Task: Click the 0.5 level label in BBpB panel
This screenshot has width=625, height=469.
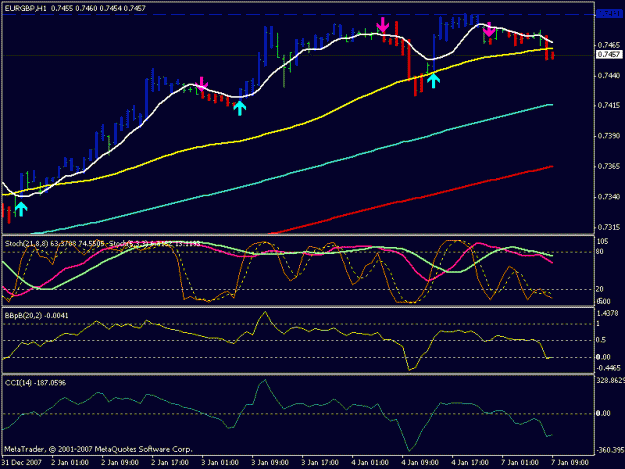Action: (601, 340)
